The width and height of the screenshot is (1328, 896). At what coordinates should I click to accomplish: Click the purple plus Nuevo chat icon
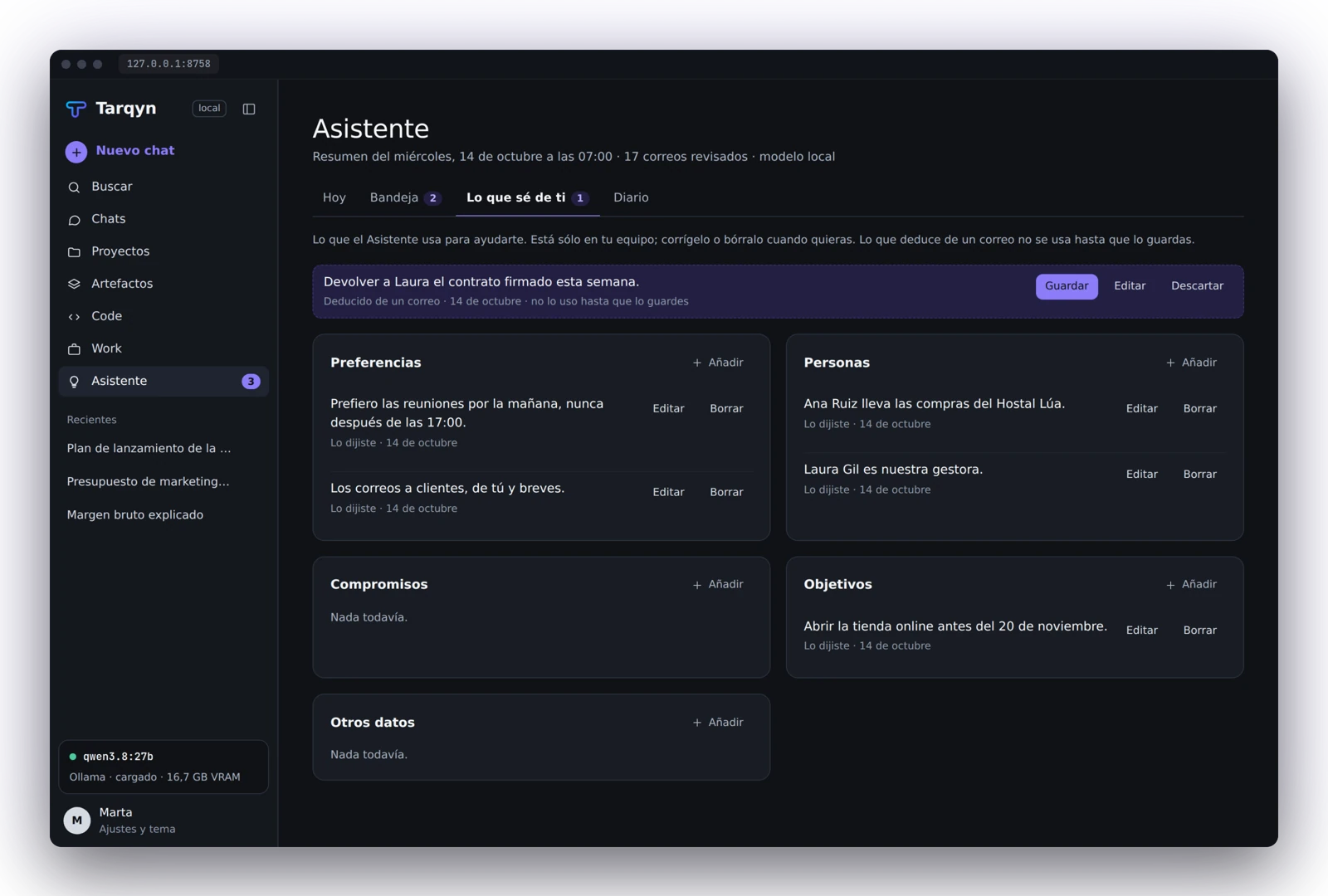point(76,152)
